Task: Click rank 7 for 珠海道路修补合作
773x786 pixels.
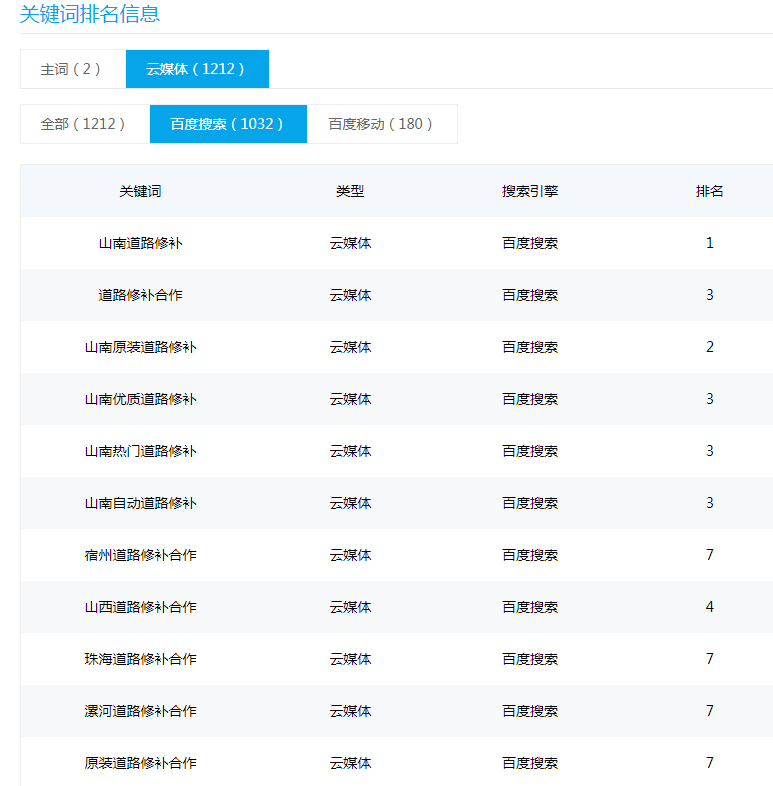Action: (x=709, y=659)
